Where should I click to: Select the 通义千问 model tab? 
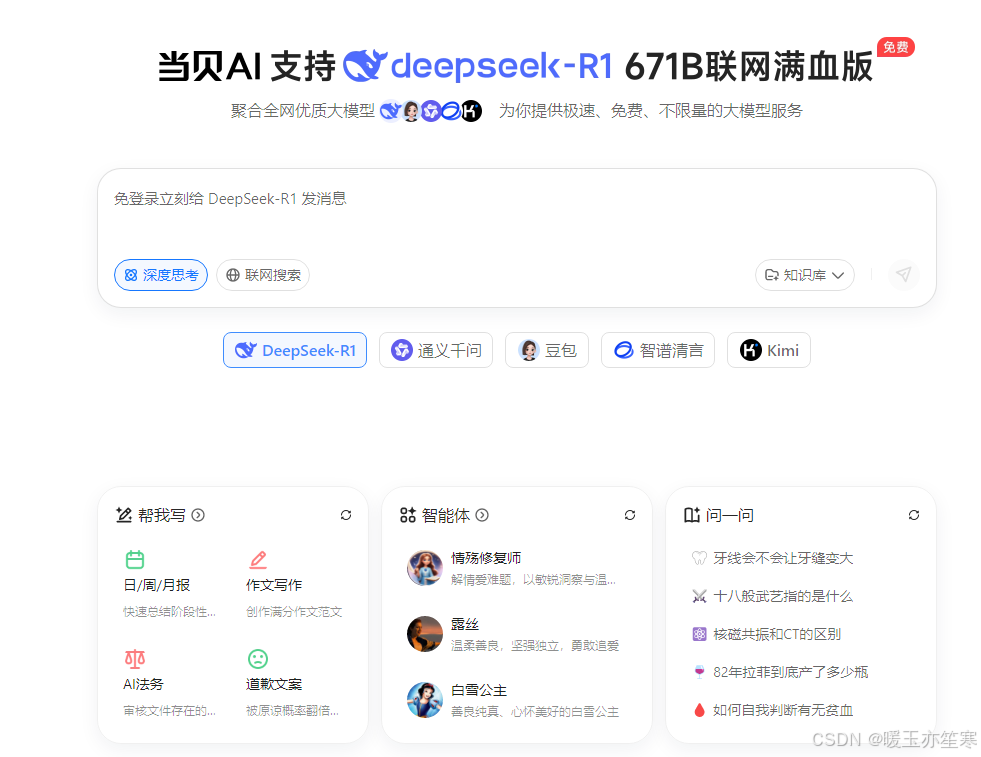436,350
